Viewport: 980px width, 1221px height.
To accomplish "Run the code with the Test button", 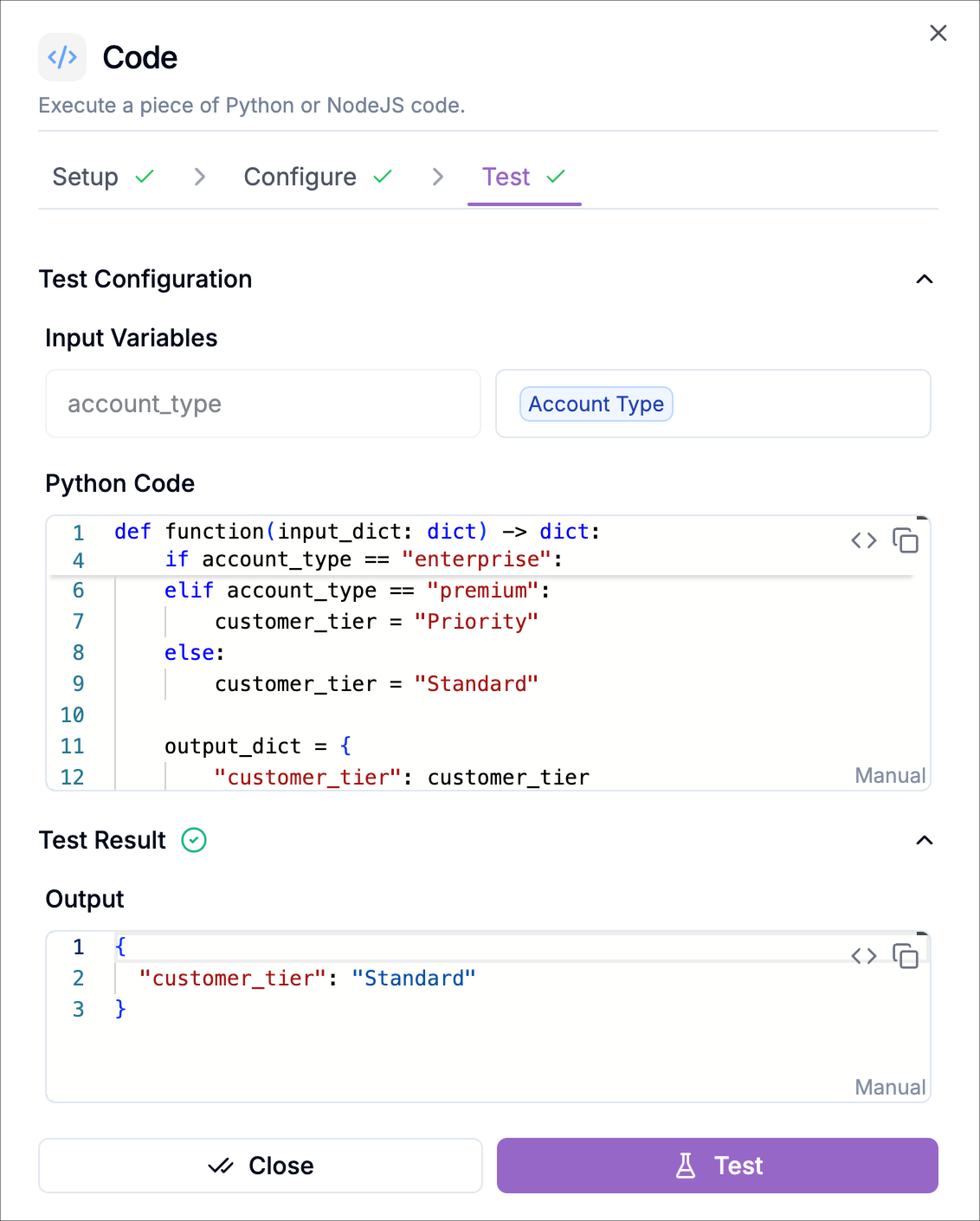I will click(717, 1166).
